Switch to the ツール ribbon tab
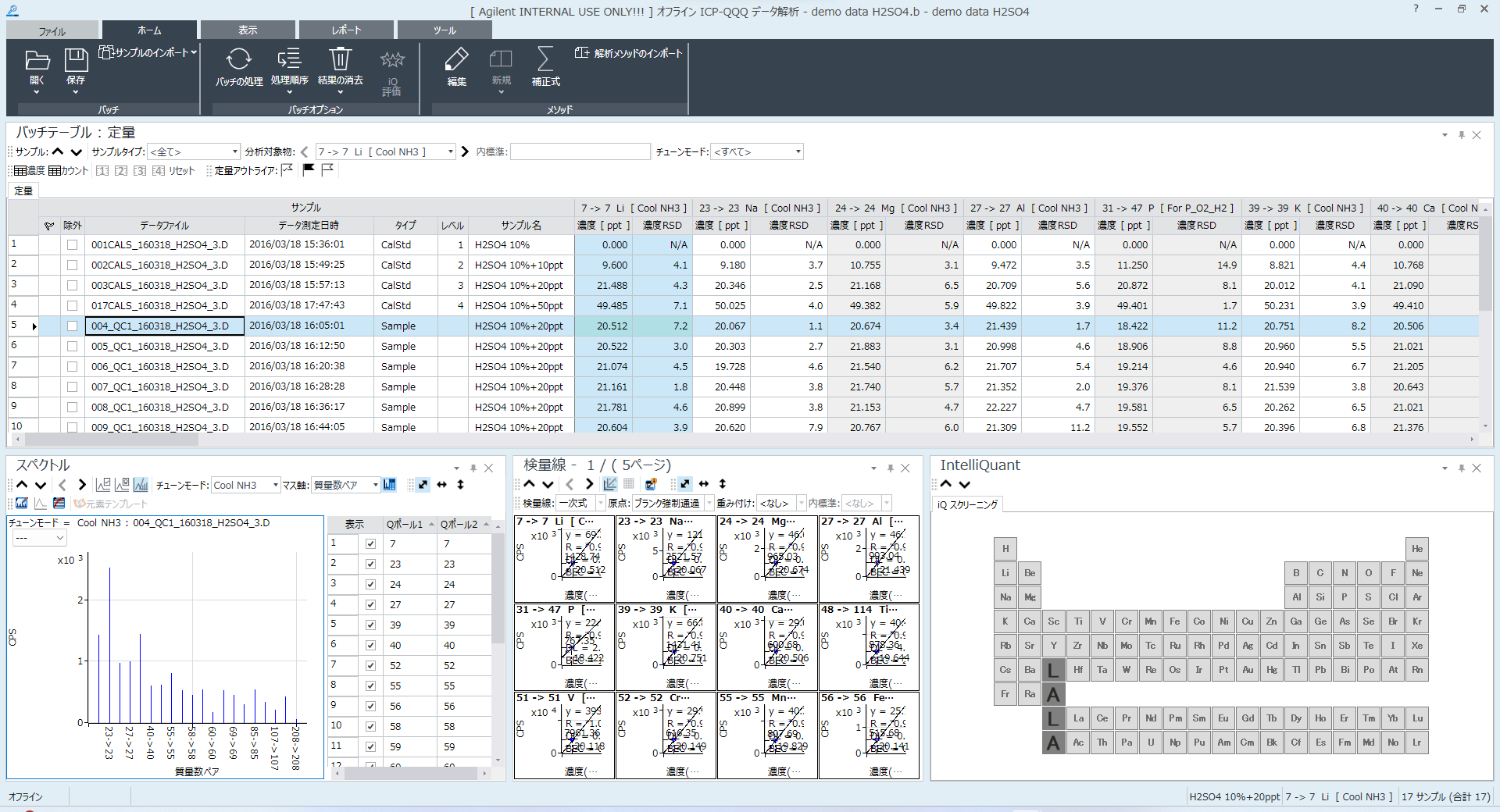 pyautogui.click(x=445, y=30)
